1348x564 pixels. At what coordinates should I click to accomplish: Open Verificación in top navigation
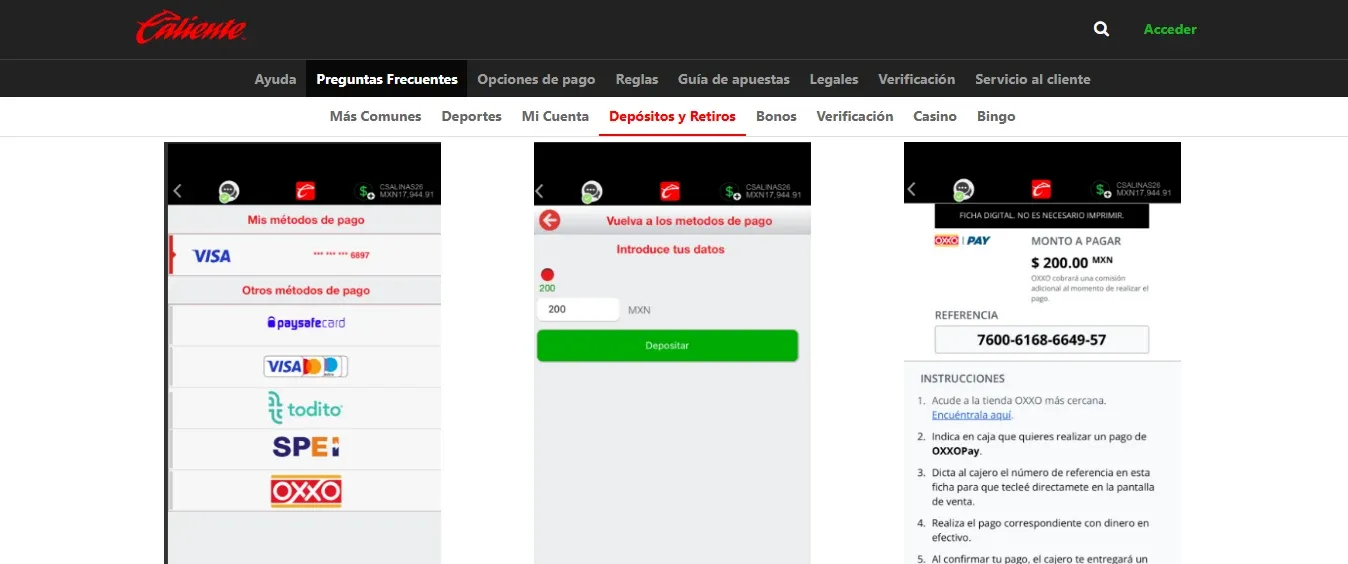tap(917, 79)
